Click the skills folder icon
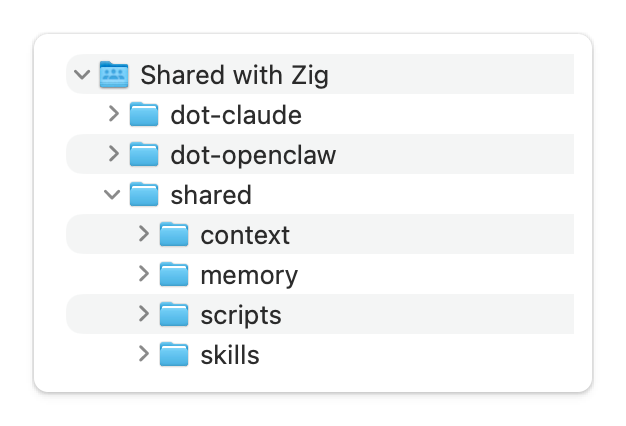The width and height of the screenshot is (626, 426). point(174,355)
